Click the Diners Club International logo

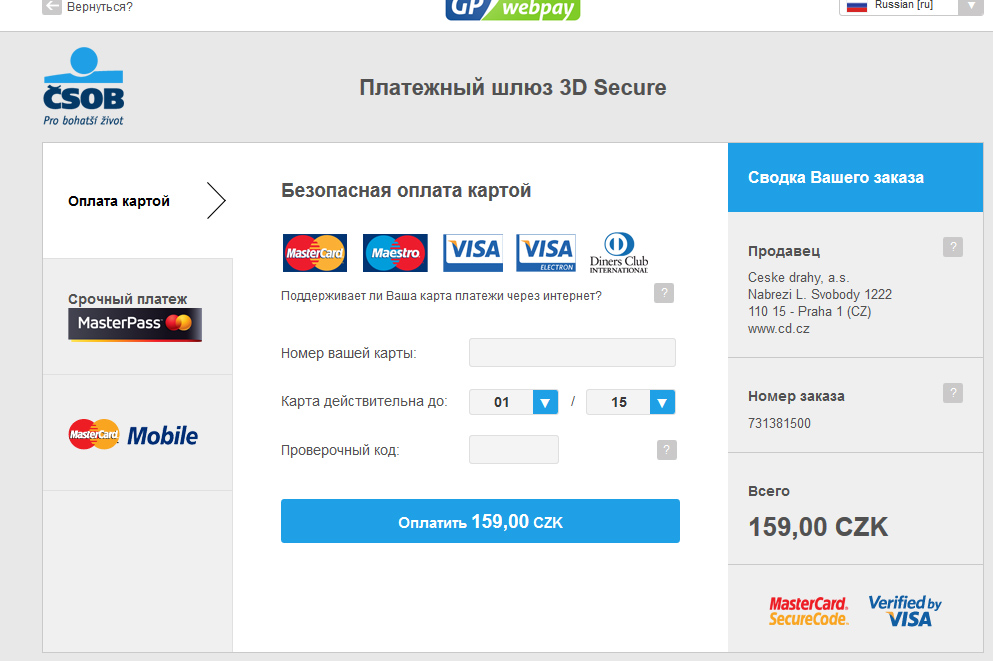619,253
